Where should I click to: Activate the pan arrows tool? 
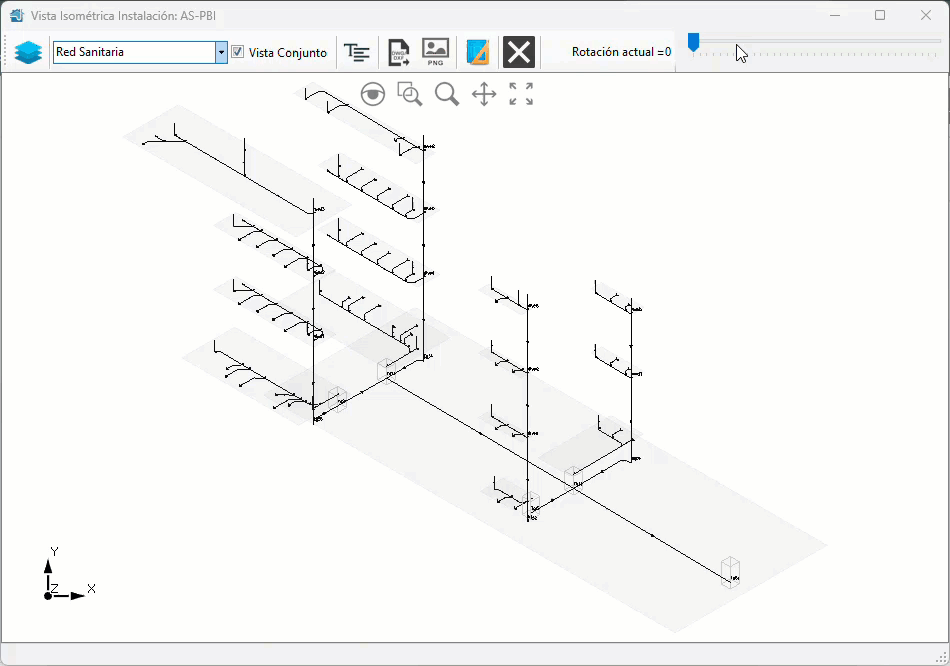point(484,95)
